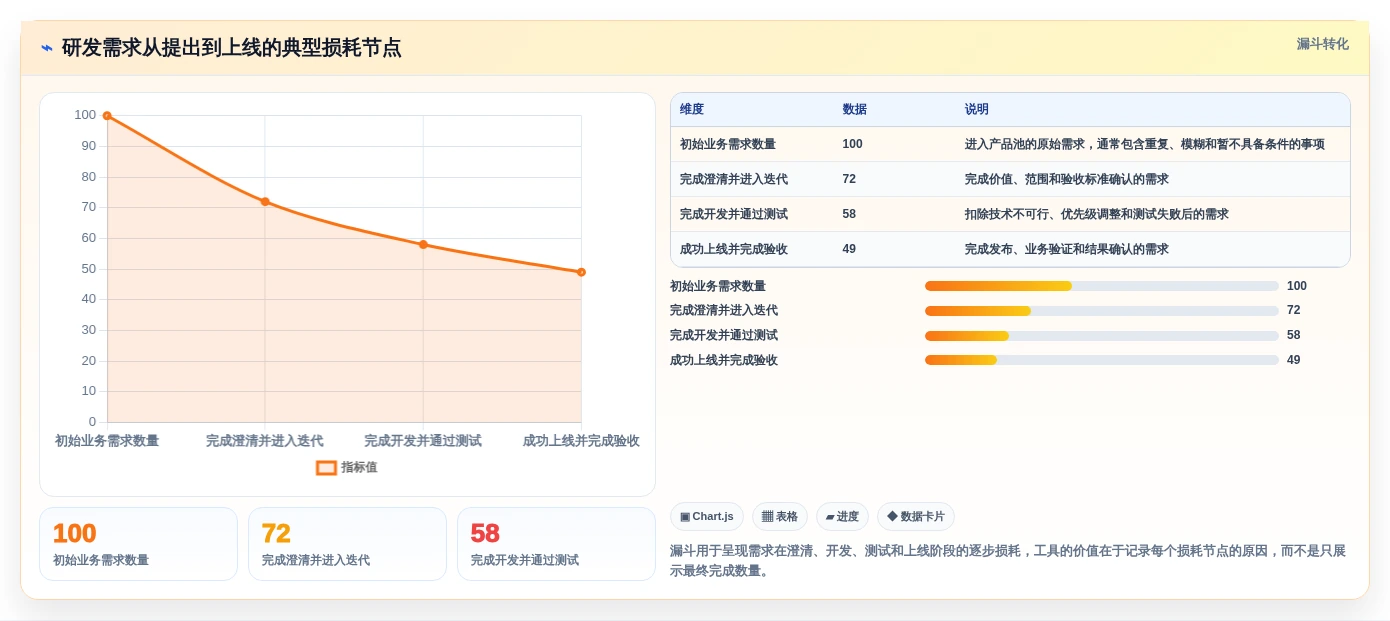Click the chart data point at value 72
1390x621 pixels.
pyautogui.click(x=265, y=202)
